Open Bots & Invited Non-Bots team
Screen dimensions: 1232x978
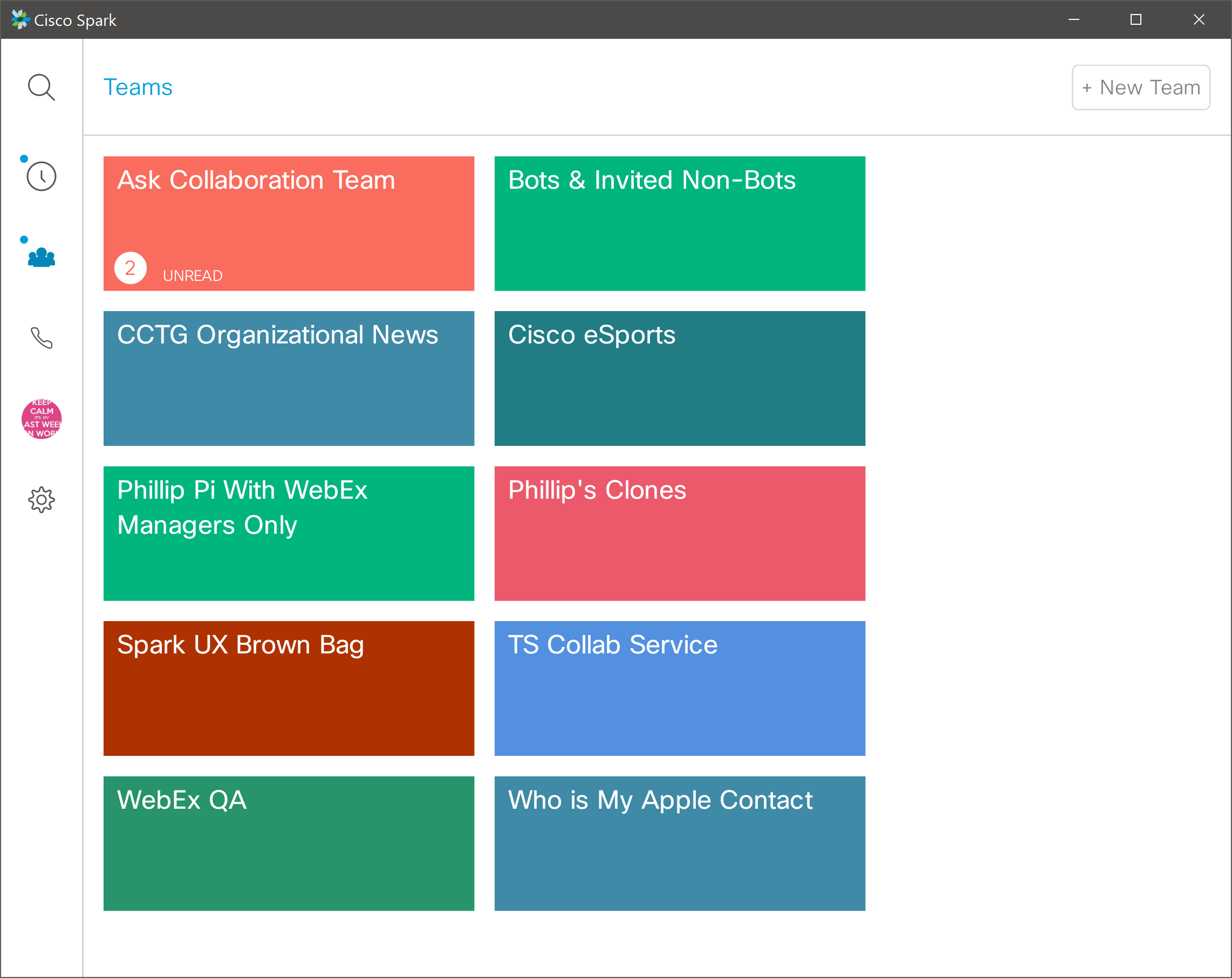(x=680, y=223)
